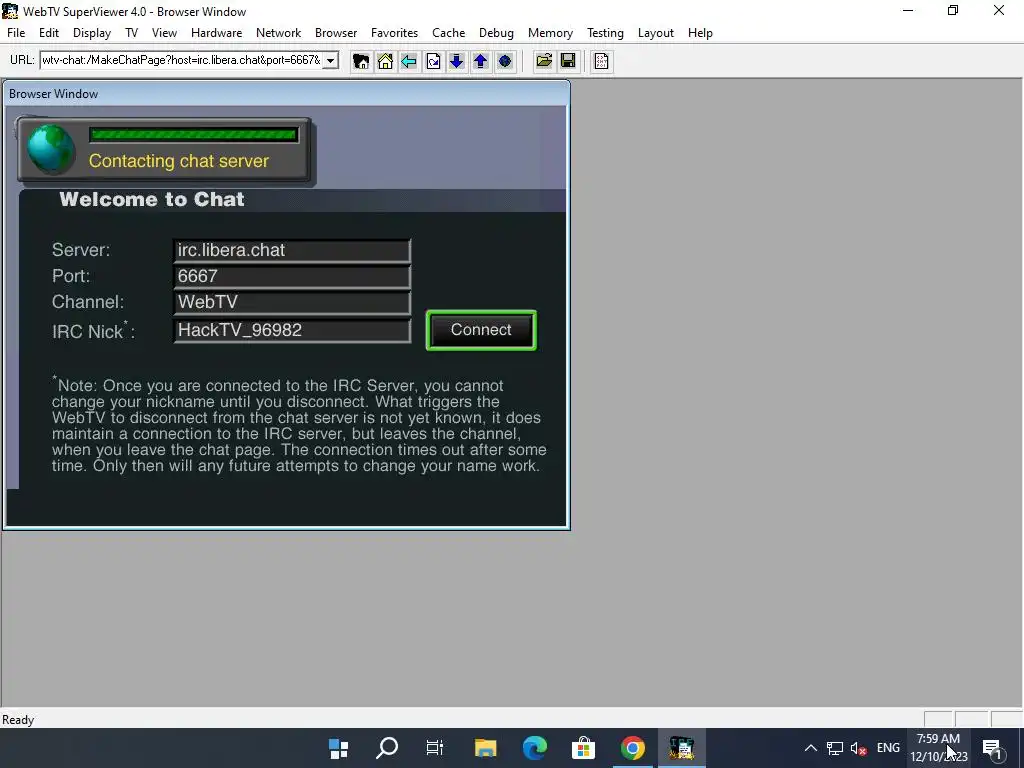
Task: Save with the floppy disk icon
Action: (x=568, y=61)
